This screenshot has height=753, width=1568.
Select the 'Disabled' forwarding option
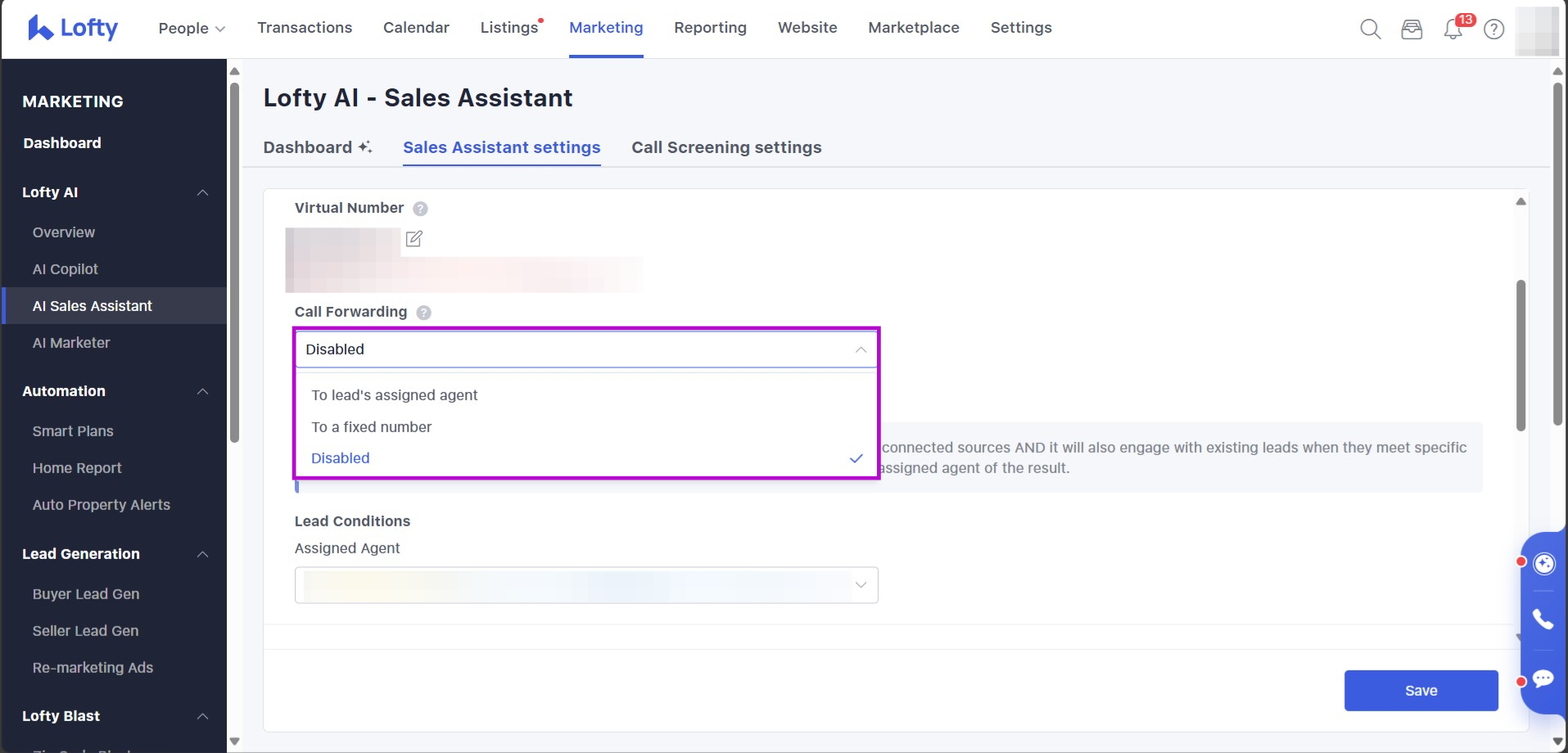pos(586,458)
